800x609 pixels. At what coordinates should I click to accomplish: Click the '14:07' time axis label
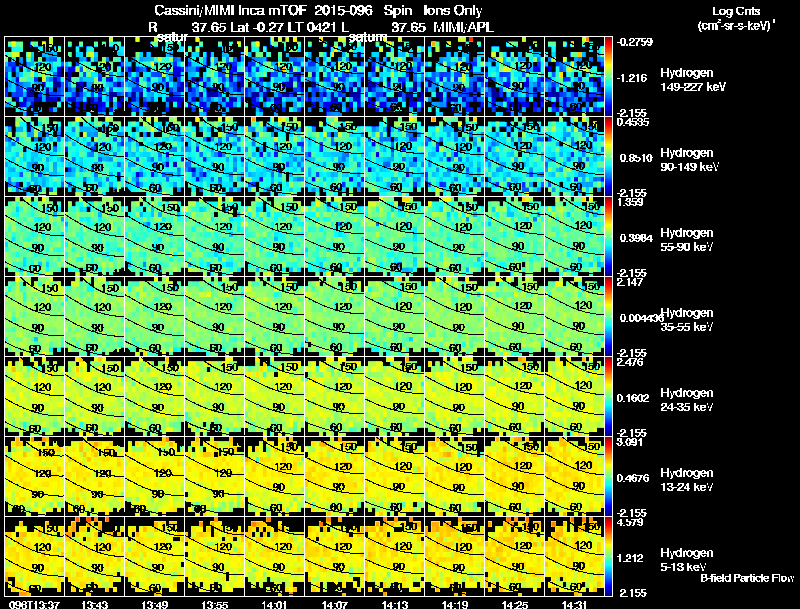click(x=335, y=604)
